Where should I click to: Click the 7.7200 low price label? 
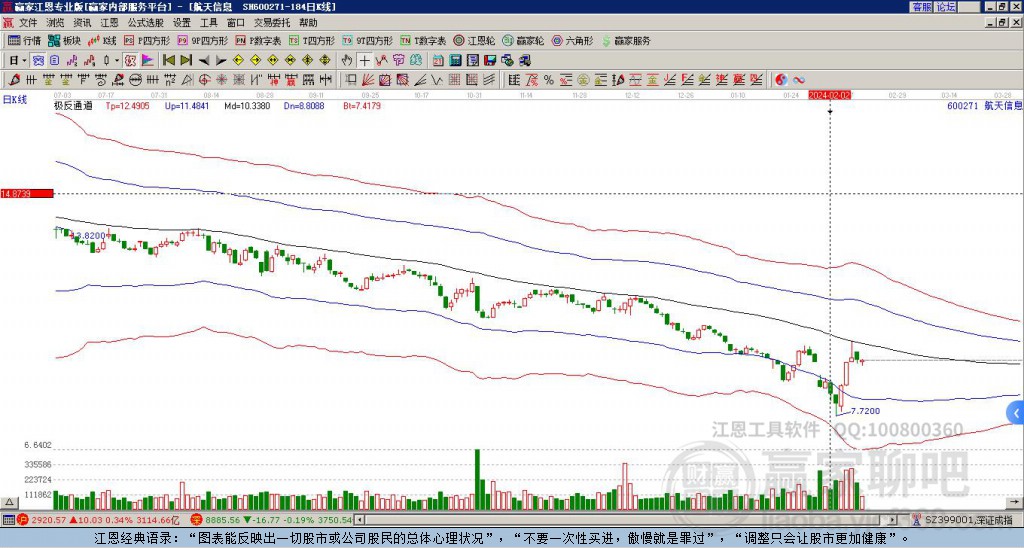pyautogui.click(x=865, y=411)
